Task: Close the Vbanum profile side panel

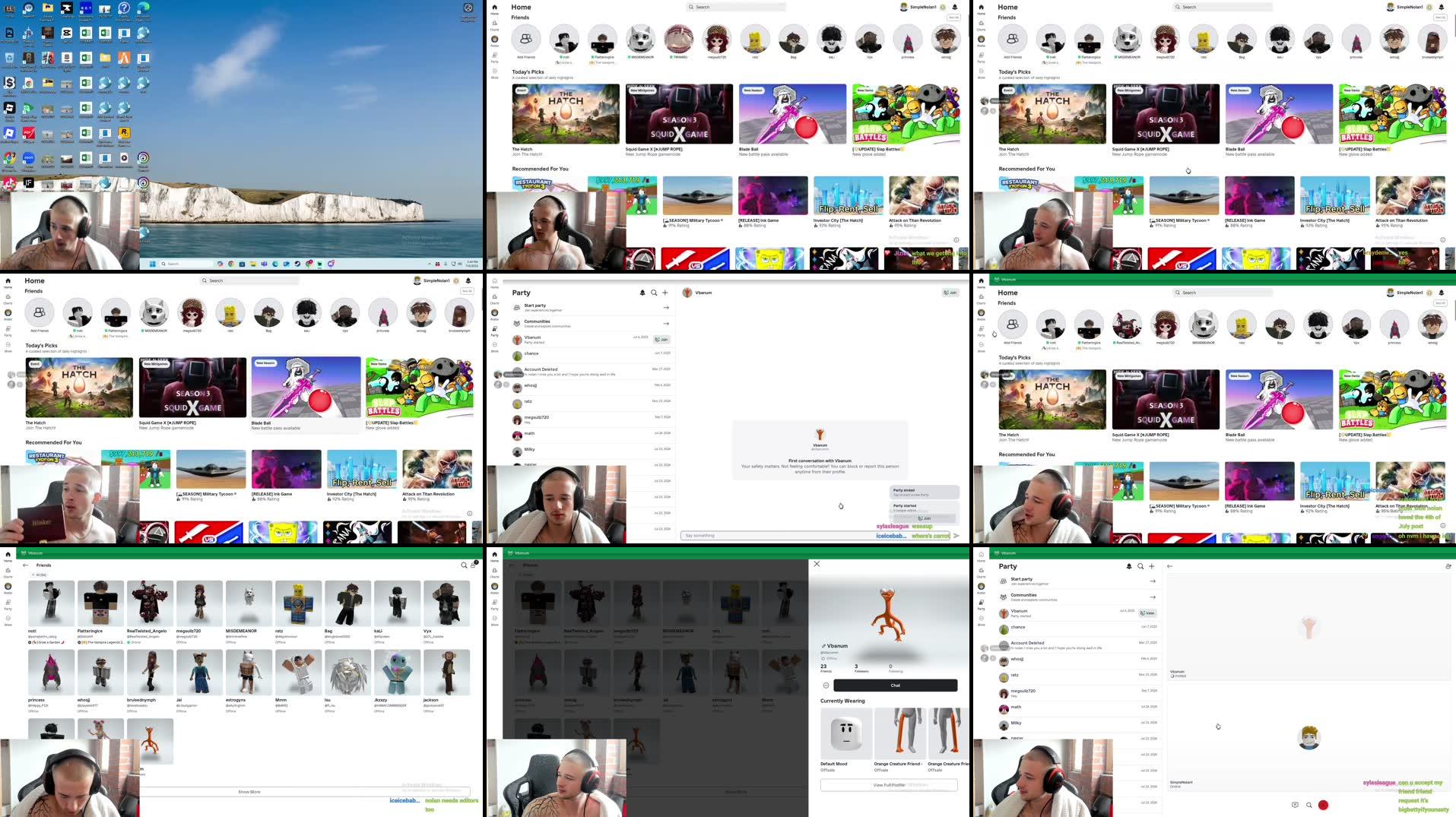Action: (x=817, y=564)
